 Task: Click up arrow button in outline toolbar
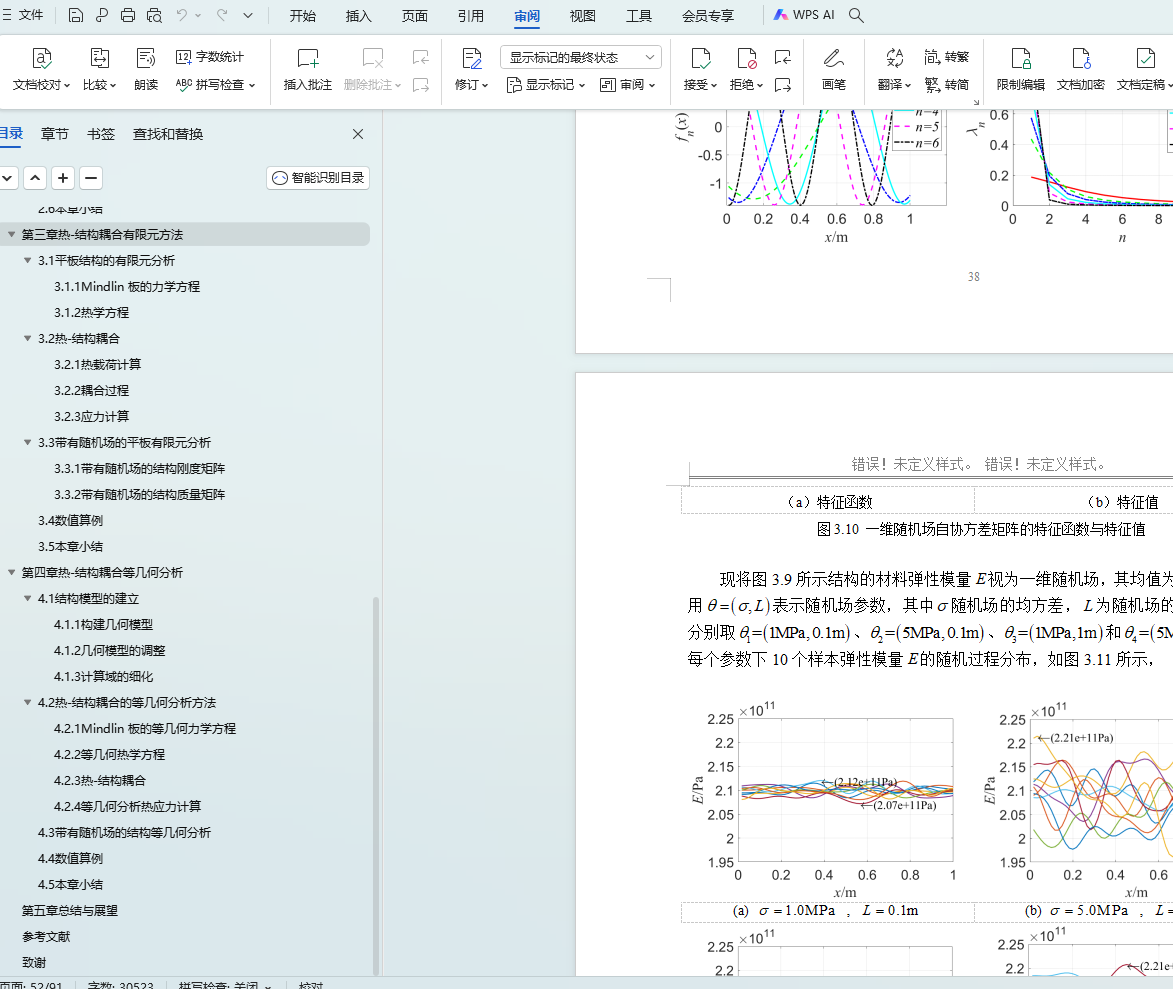coord(35,178)
